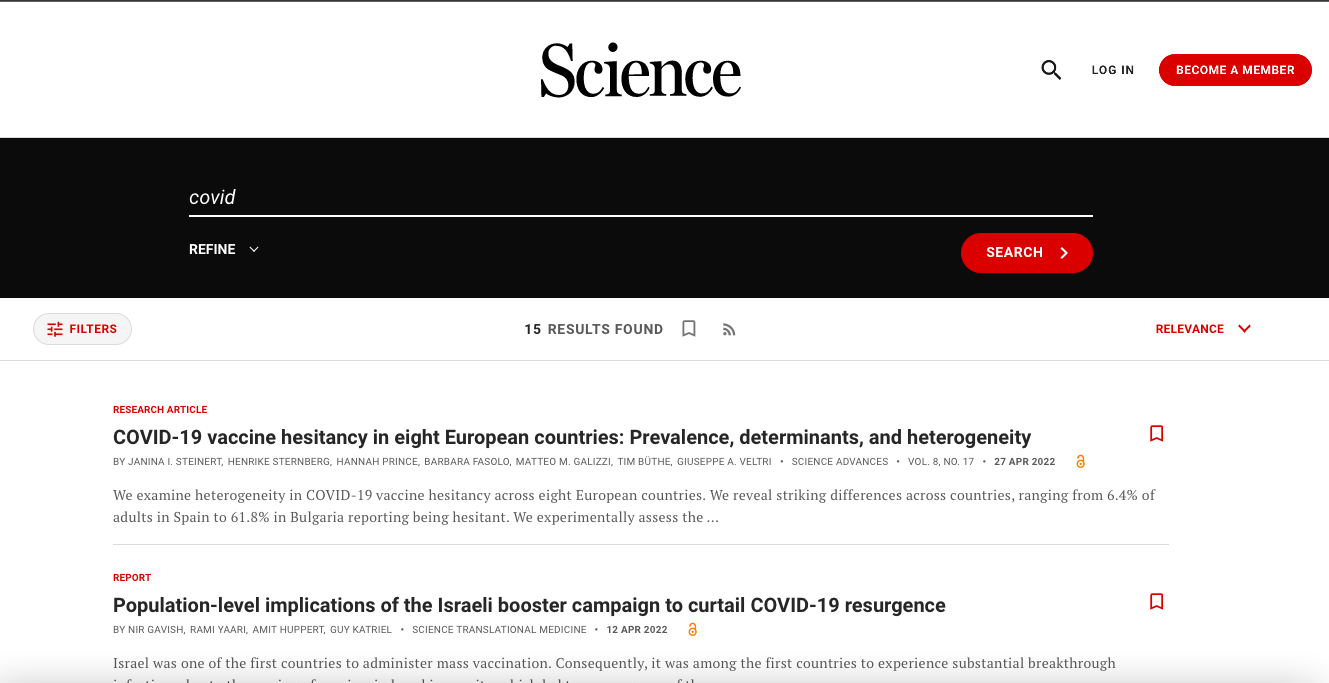This screenshot has width=1329, height=683.
Task: Expand the Refine search options
Action: (224, 249)
